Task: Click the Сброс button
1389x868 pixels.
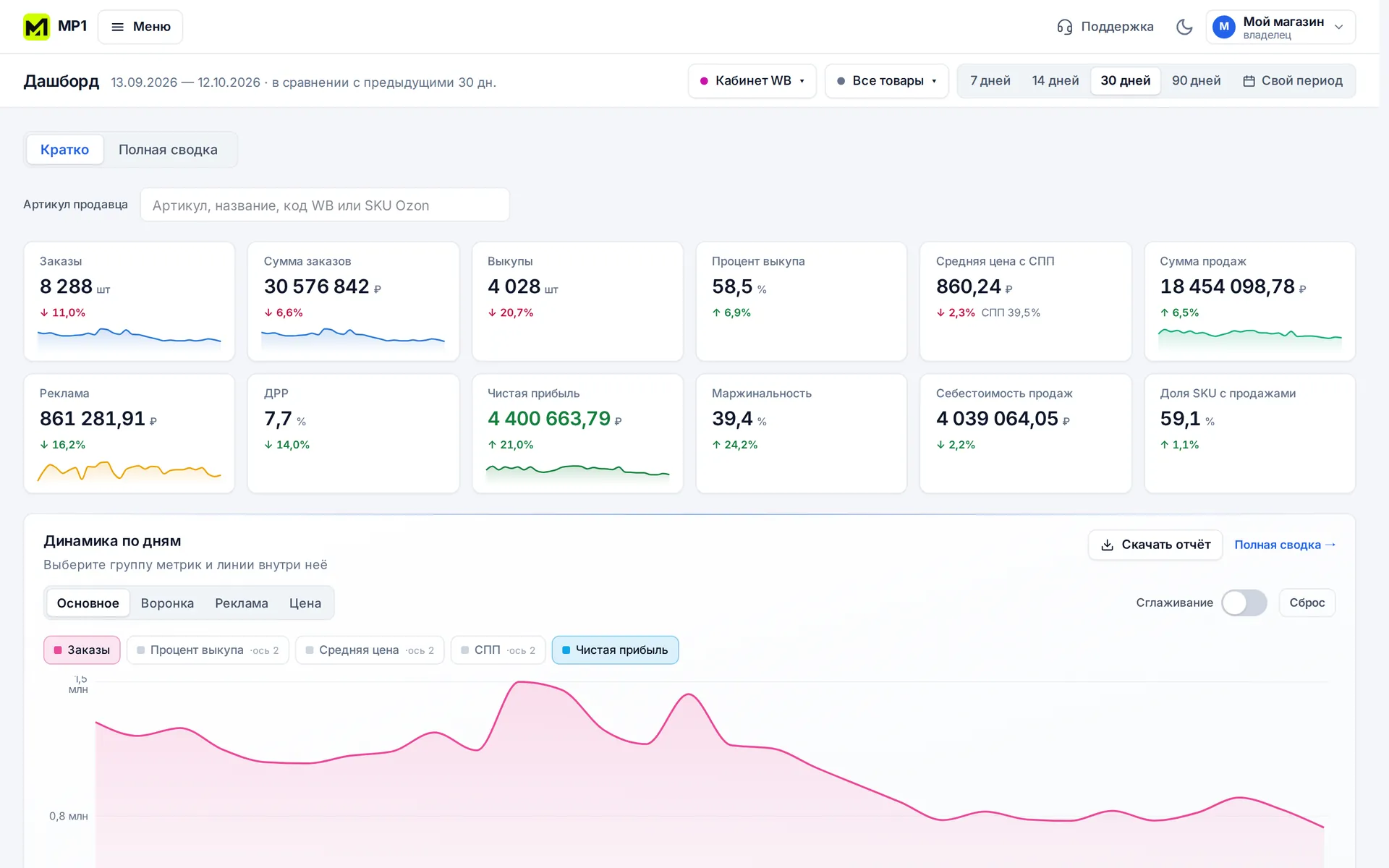Action: (x=1307, y=603)
